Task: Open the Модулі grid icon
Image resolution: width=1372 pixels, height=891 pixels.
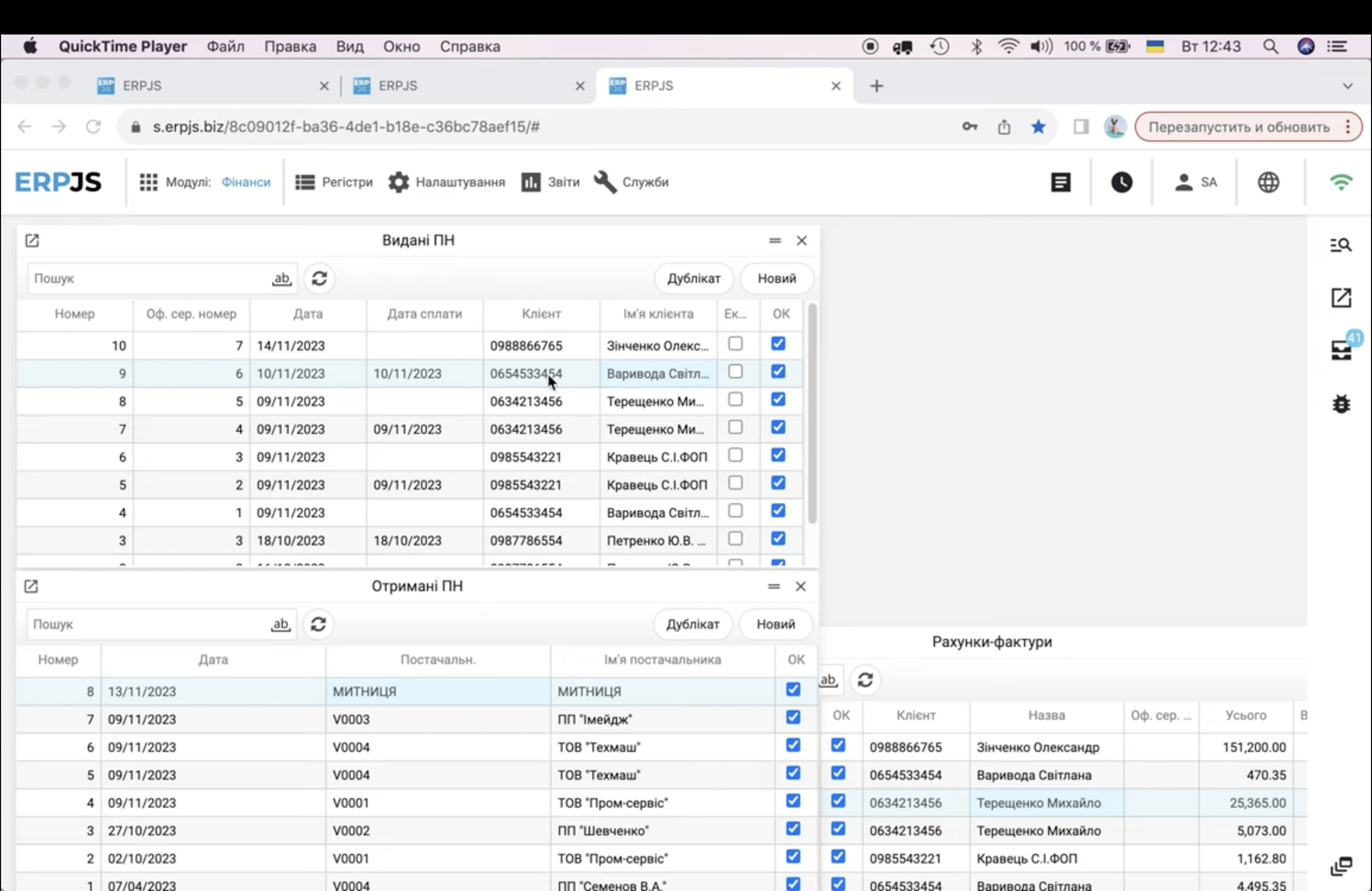Action: coord(148,182)
